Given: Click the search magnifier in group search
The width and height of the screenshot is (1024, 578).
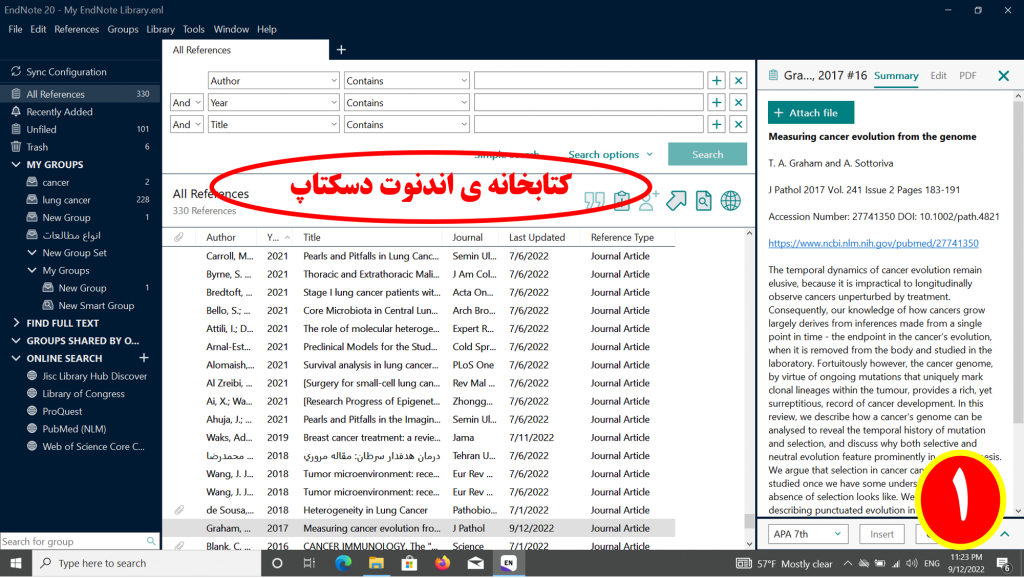Looking at the screenshot, I should click(x=152, y=541).
